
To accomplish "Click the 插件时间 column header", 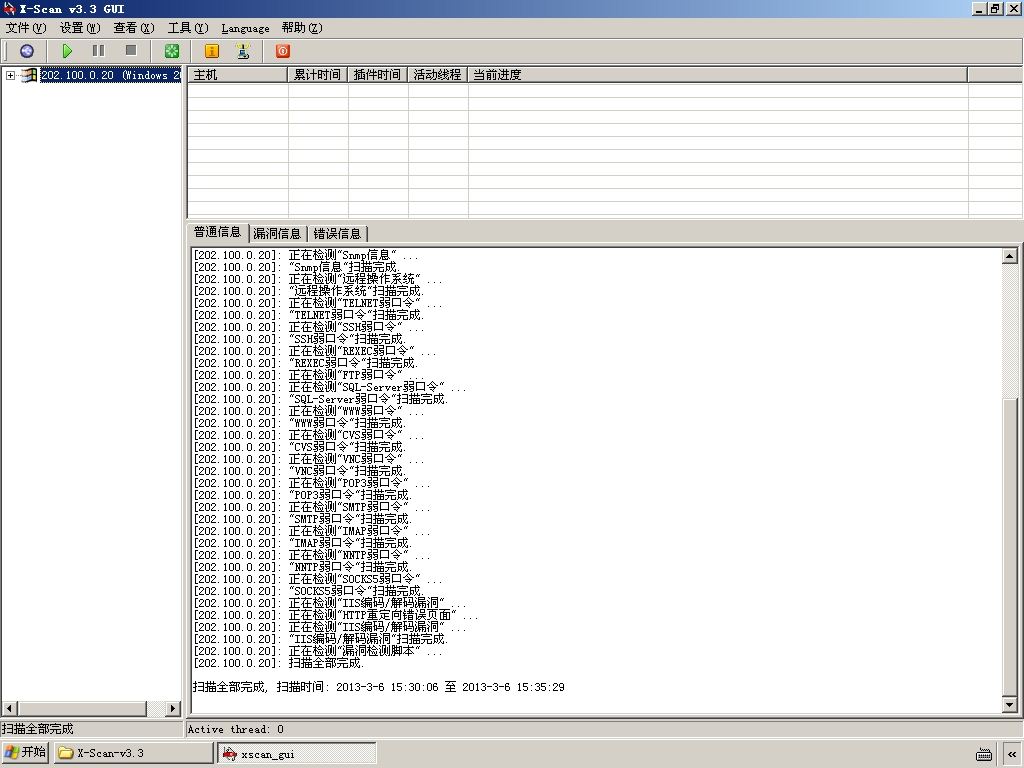I will click(377, 75).
